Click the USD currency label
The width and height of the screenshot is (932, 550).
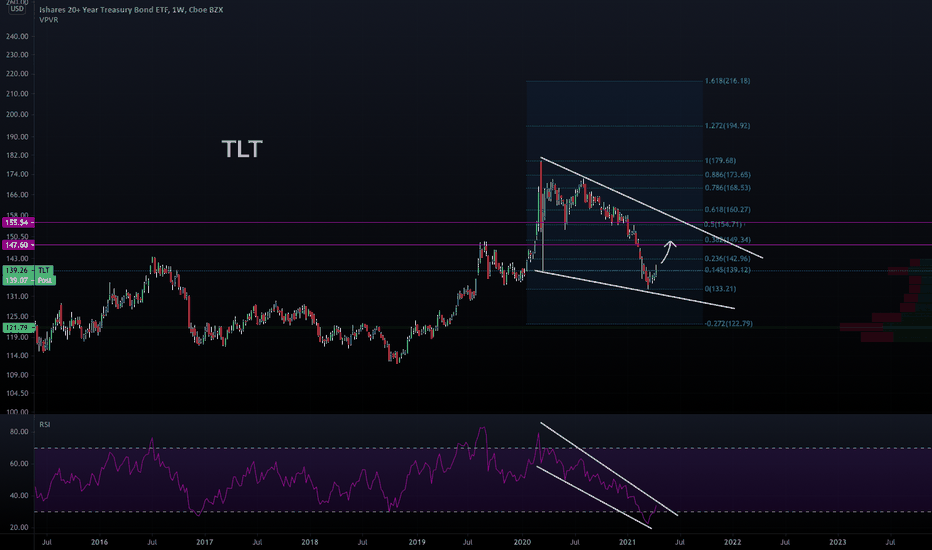[x=17, y=8]
